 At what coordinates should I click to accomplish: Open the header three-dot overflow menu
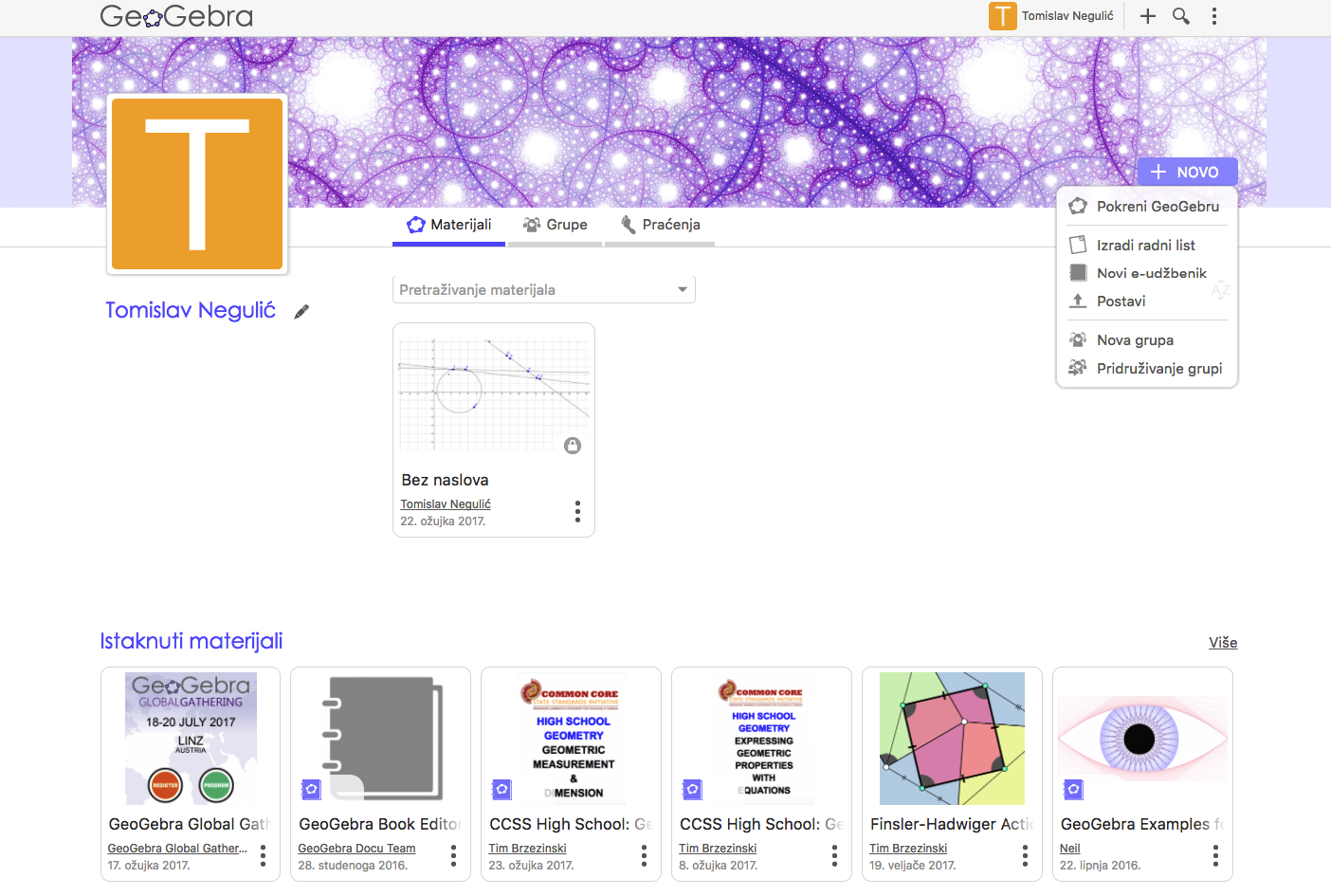point(1213,16)
